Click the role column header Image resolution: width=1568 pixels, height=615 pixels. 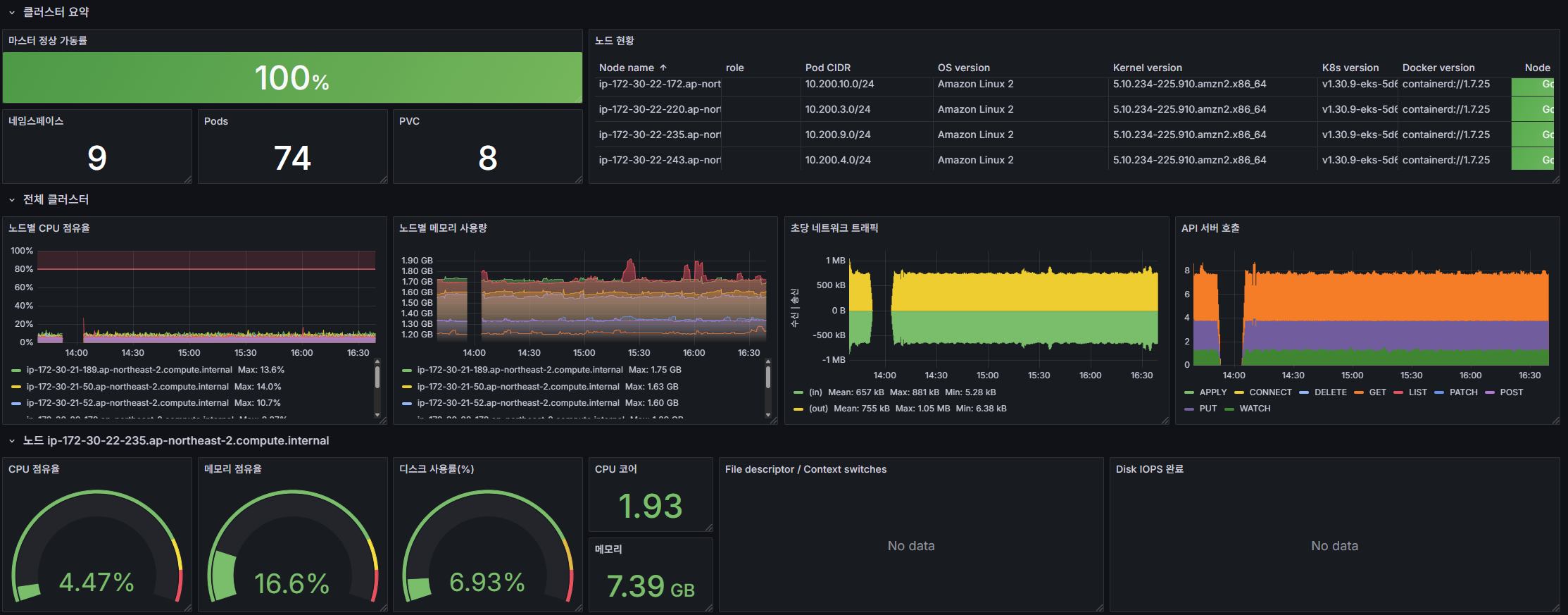click(735, 68)
